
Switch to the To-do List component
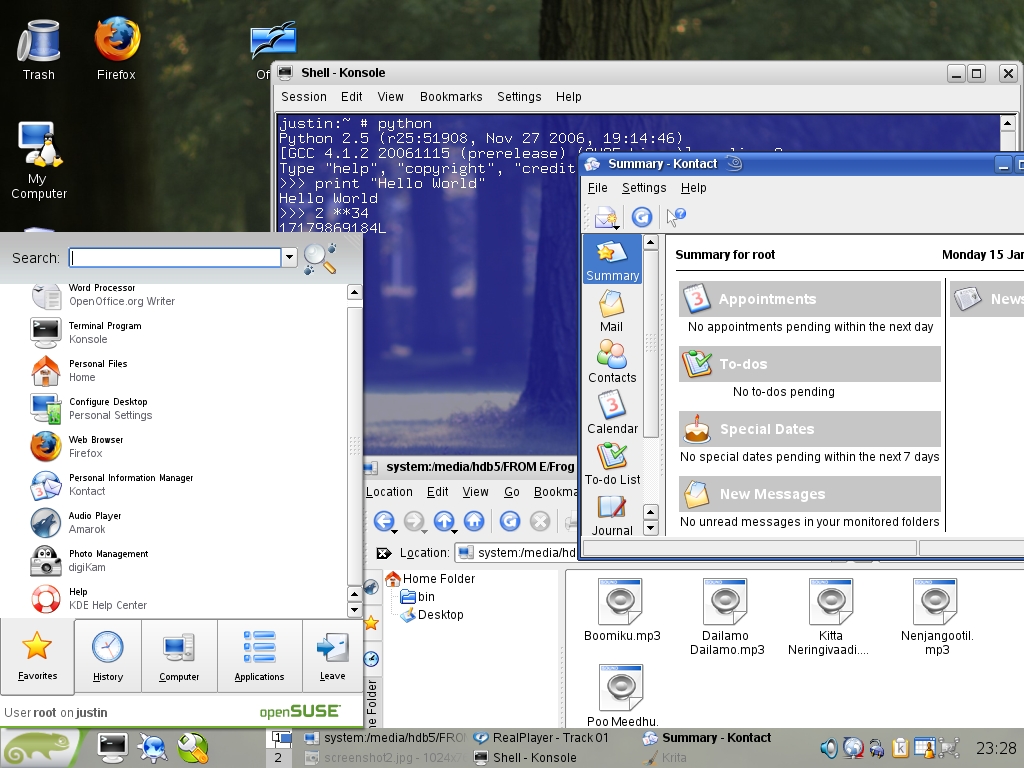point(612,463)
